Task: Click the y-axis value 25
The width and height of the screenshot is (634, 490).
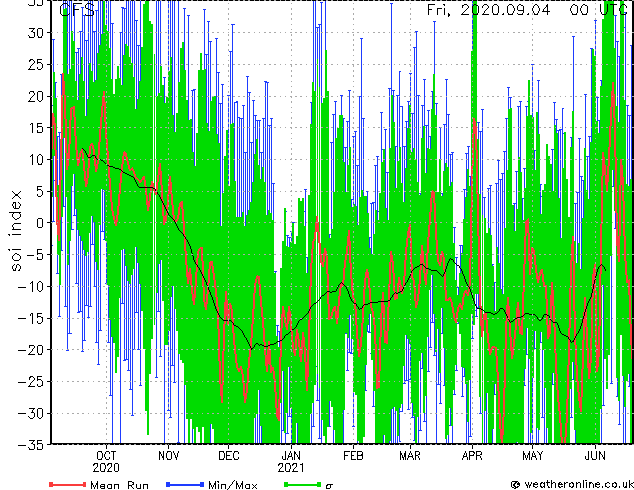Action: tap(36, 64)
